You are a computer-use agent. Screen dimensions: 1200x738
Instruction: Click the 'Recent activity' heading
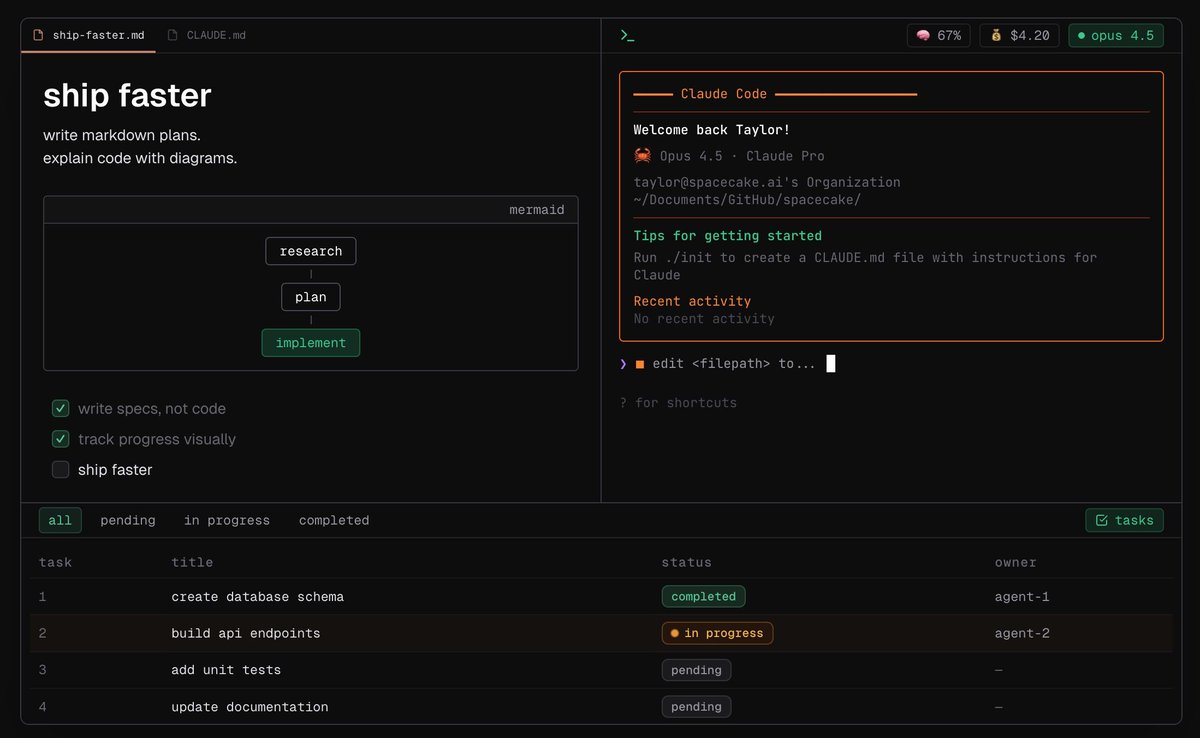point(692,301)
